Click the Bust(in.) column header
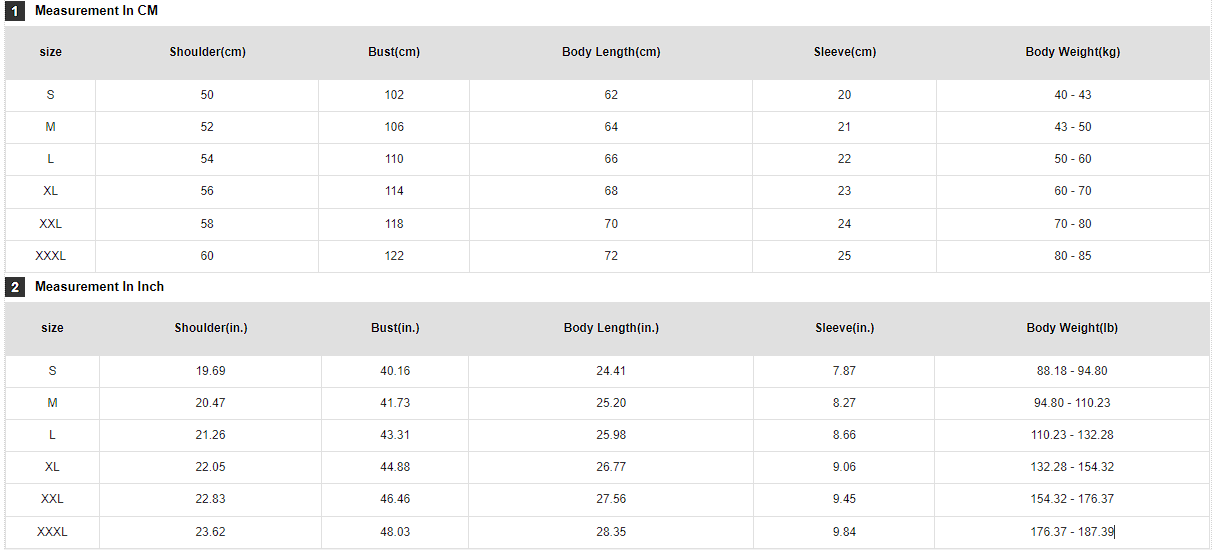 (395, 328)
